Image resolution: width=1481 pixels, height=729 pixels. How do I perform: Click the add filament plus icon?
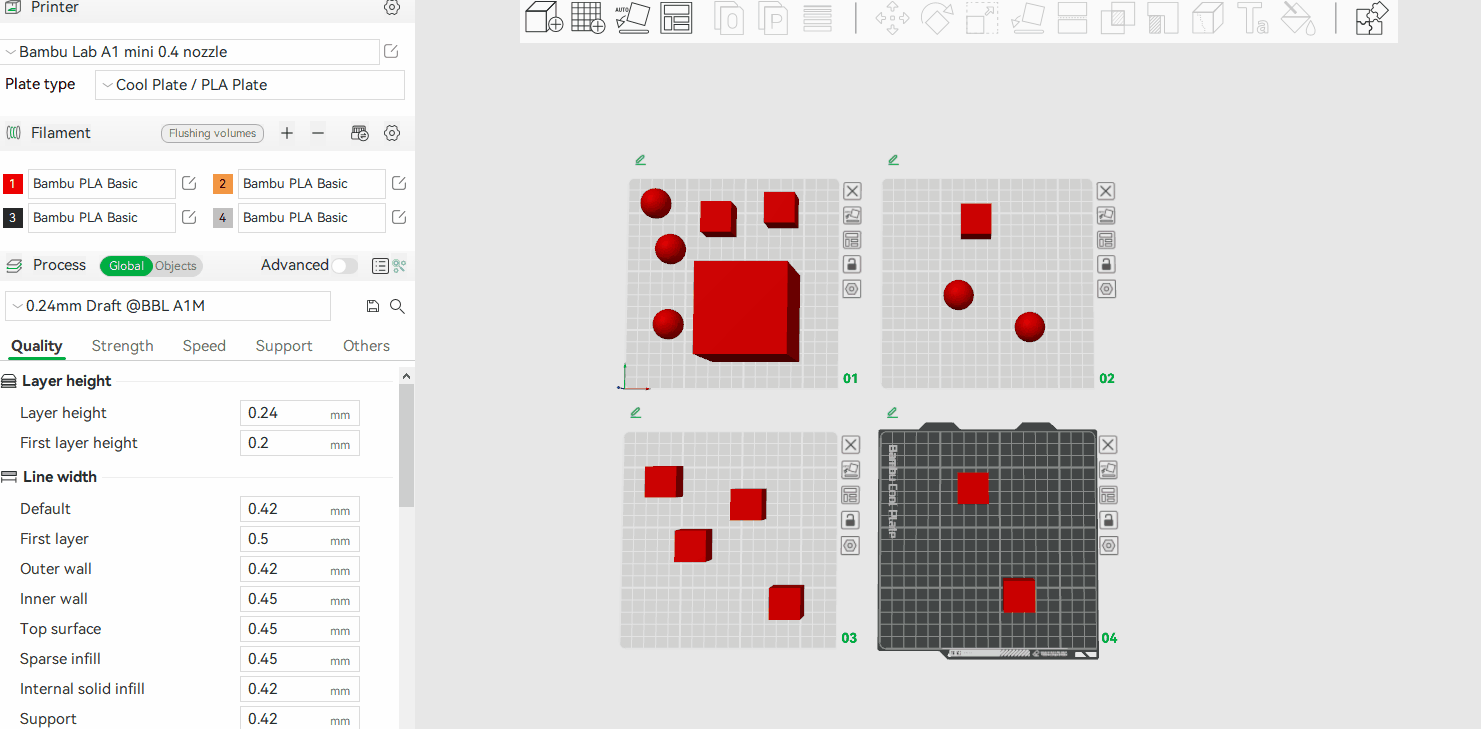[x=287, y=133]
